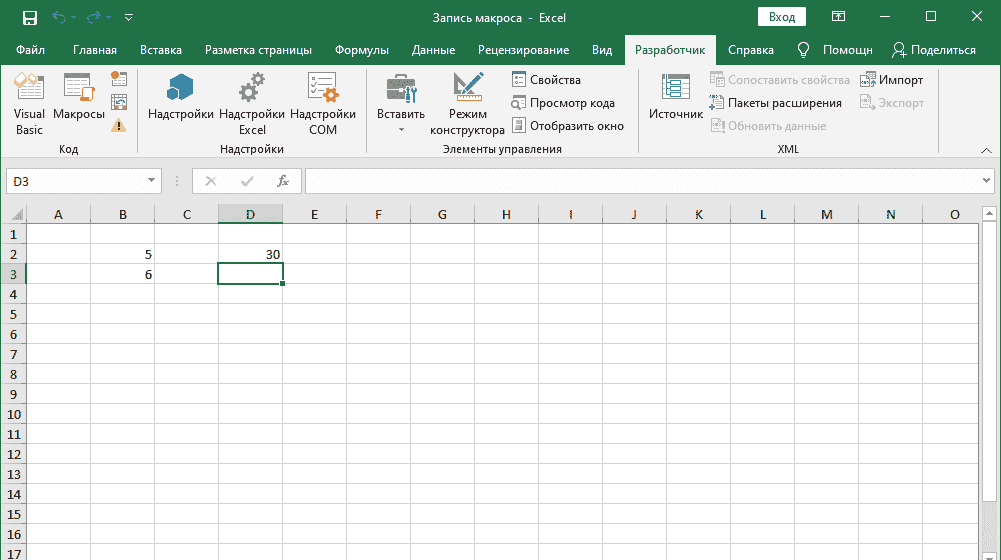
Task: Select cell D2 containing 30
Action: click(250, 254)
